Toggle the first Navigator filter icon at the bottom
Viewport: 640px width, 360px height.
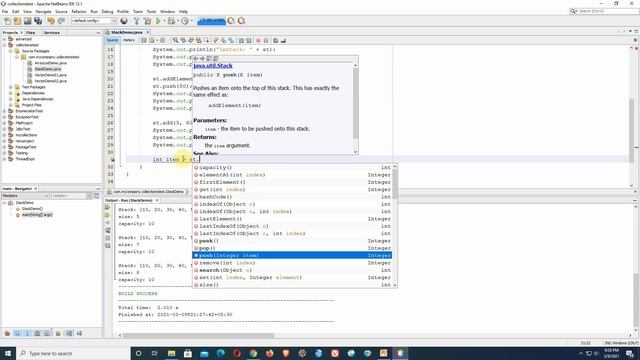(7, 333)
